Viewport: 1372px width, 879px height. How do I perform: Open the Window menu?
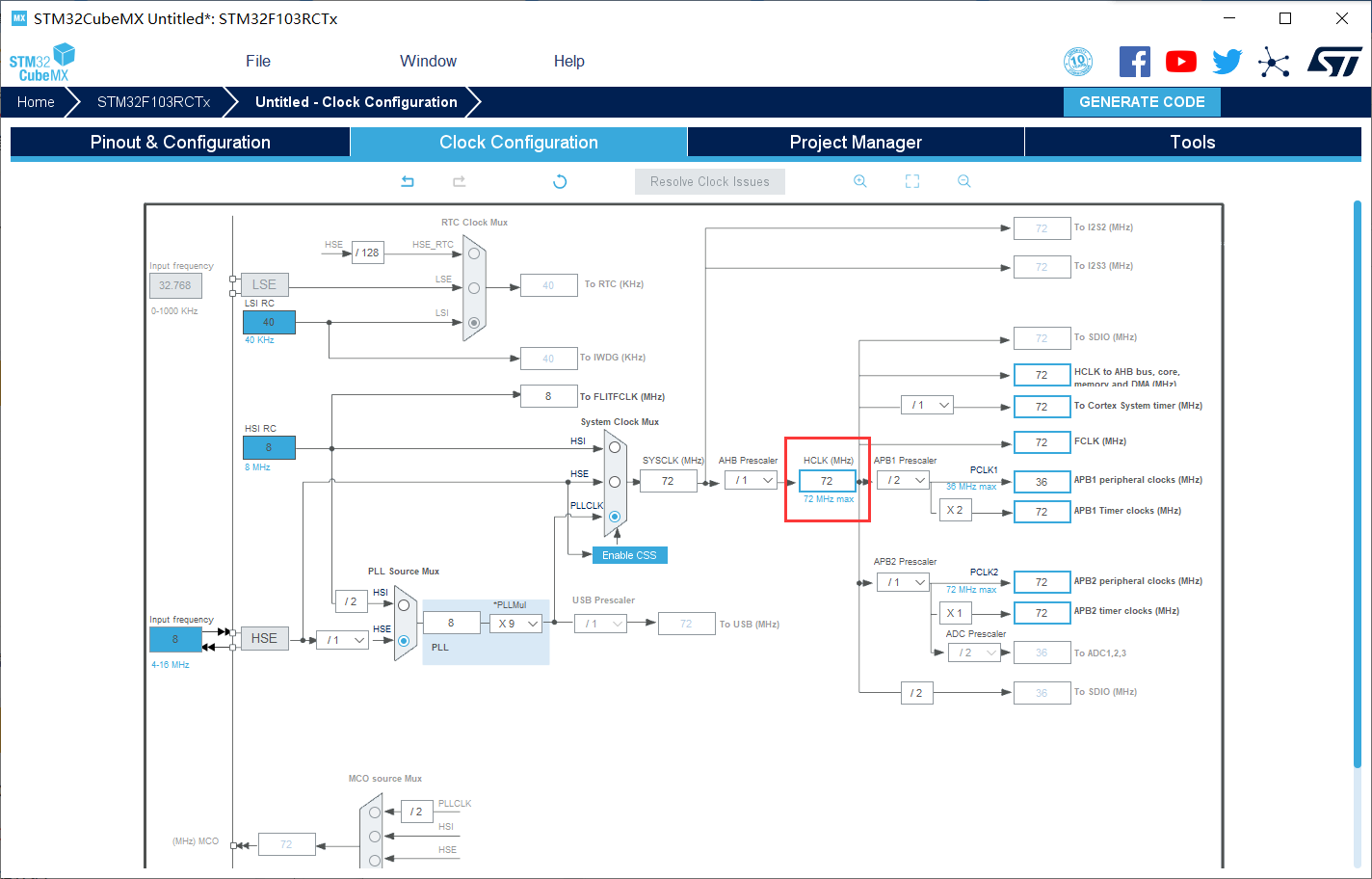click(429, 61)
